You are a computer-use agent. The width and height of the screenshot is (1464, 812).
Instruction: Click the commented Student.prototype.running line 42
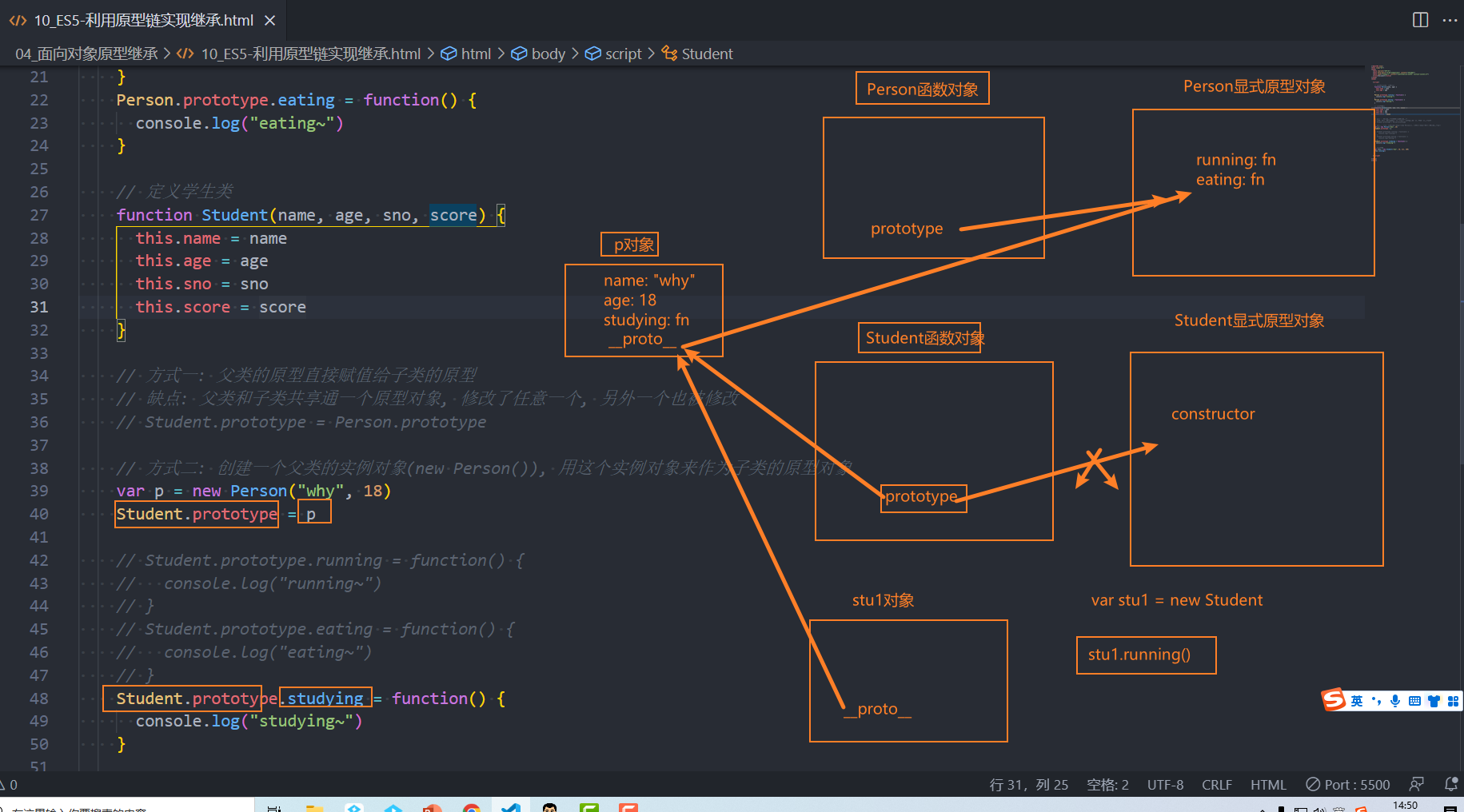pos(321,560)
